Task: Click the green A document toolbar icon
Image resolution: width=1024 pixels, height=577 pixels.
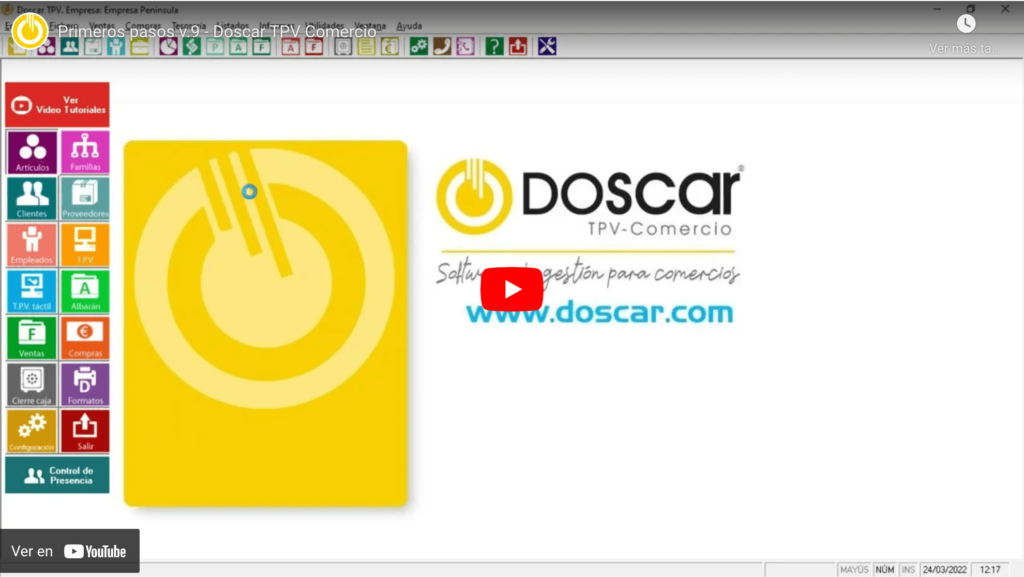Action: [x=238, y=47]
